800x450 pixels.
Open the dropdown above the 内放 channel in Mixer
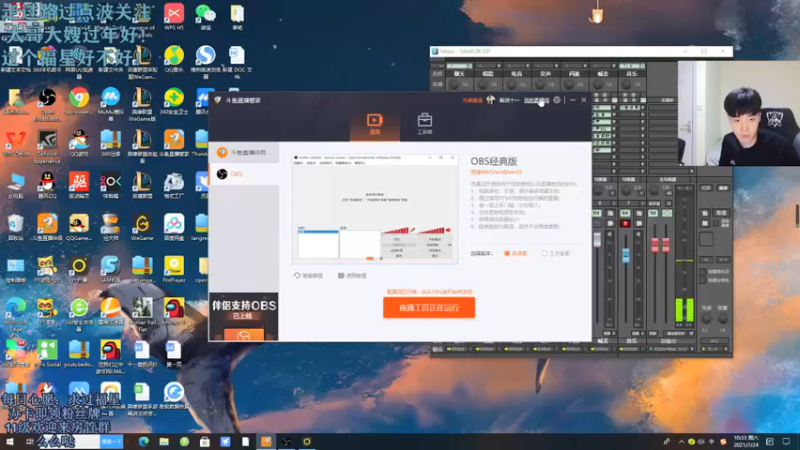(x=573, y=66)
